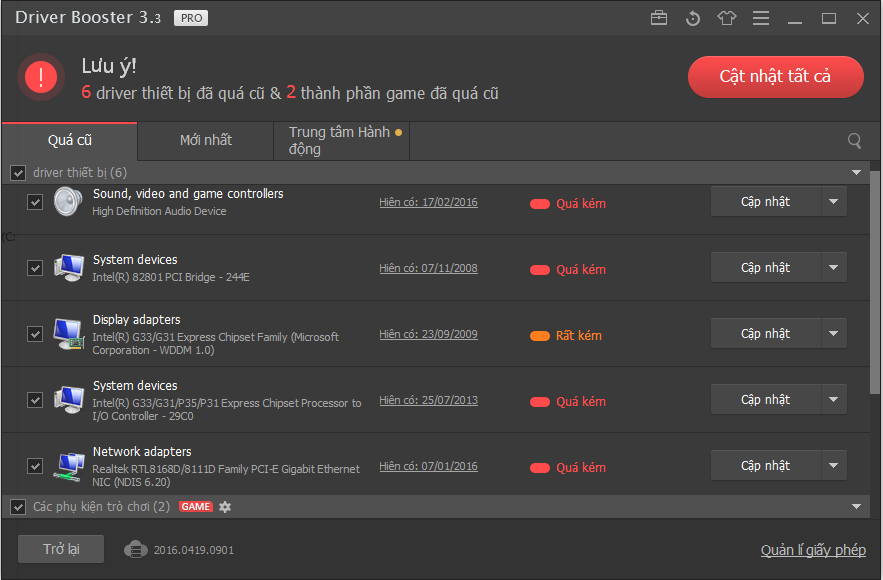This screenshot has width=883, height=580.
Task: Open the 'Trung tâm Hành động' tab
Action: (342, 141)
